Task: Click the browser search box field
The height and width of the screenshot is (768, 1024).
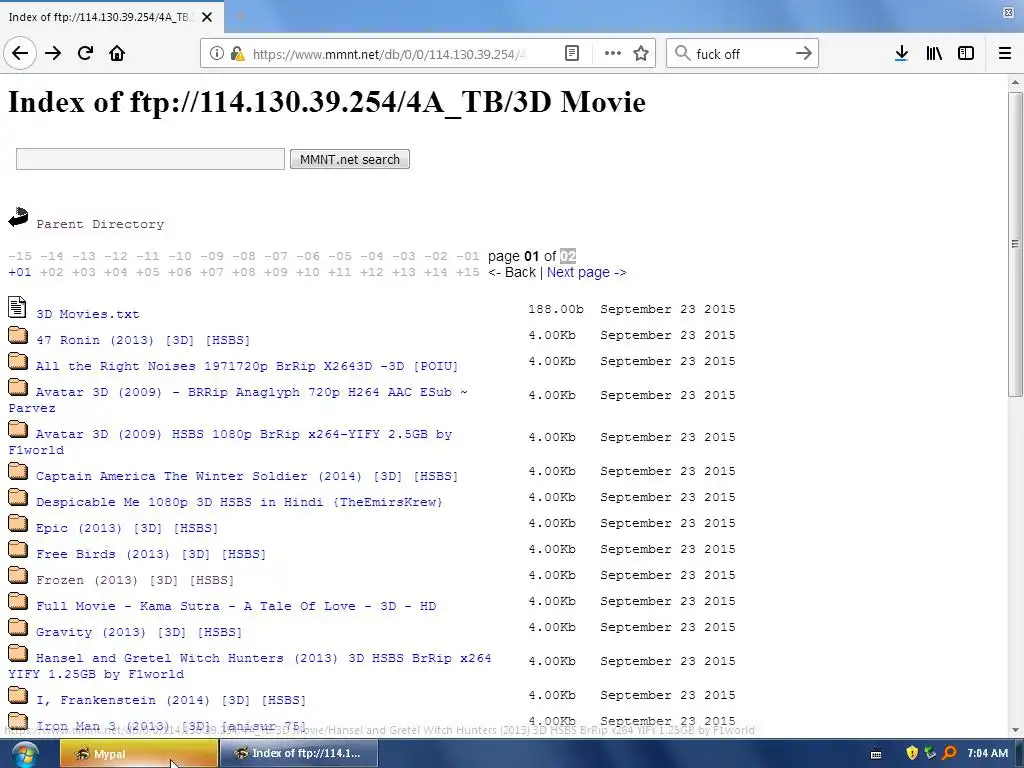Action: point(743,54)
